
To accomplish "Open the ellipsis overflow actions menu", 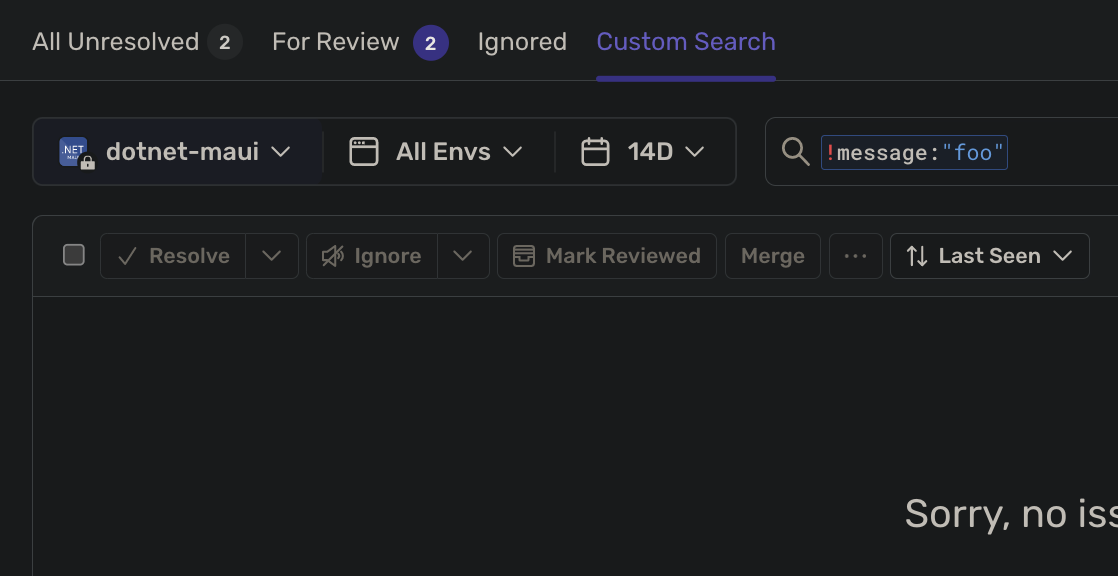I will point(855,255).
